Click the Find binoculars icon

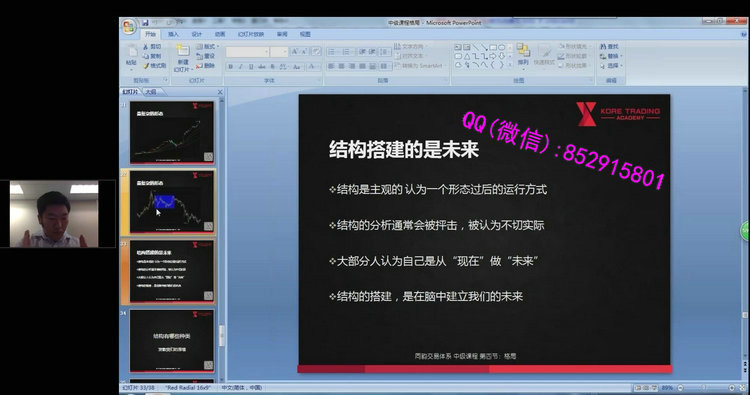[x=603, y=46]
